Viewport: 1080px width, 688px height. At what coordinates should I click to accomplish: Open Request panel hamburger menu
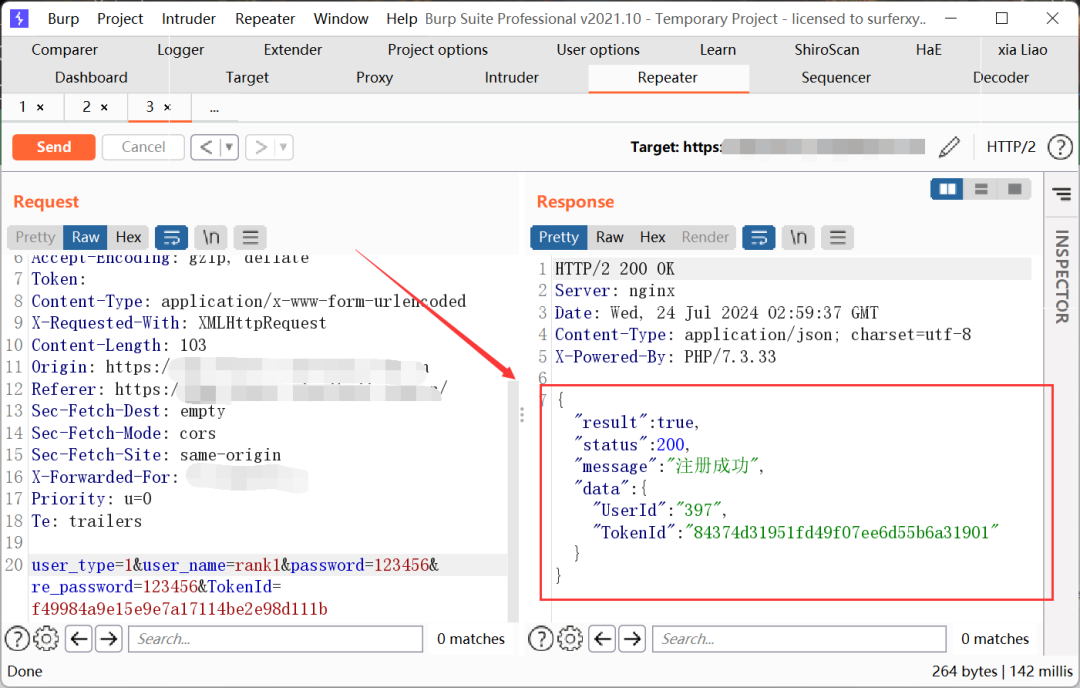251,238
